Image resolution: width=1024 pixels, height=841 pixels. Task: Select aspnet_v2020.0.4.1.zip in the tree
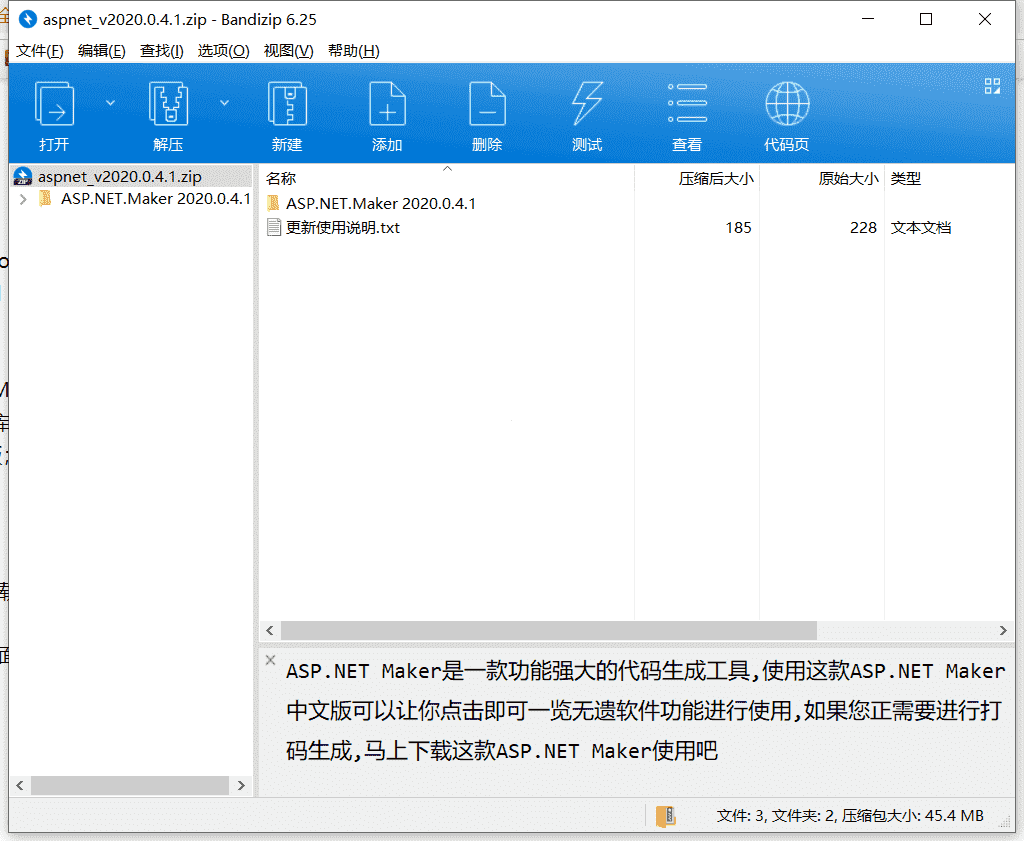click(120, 176)
